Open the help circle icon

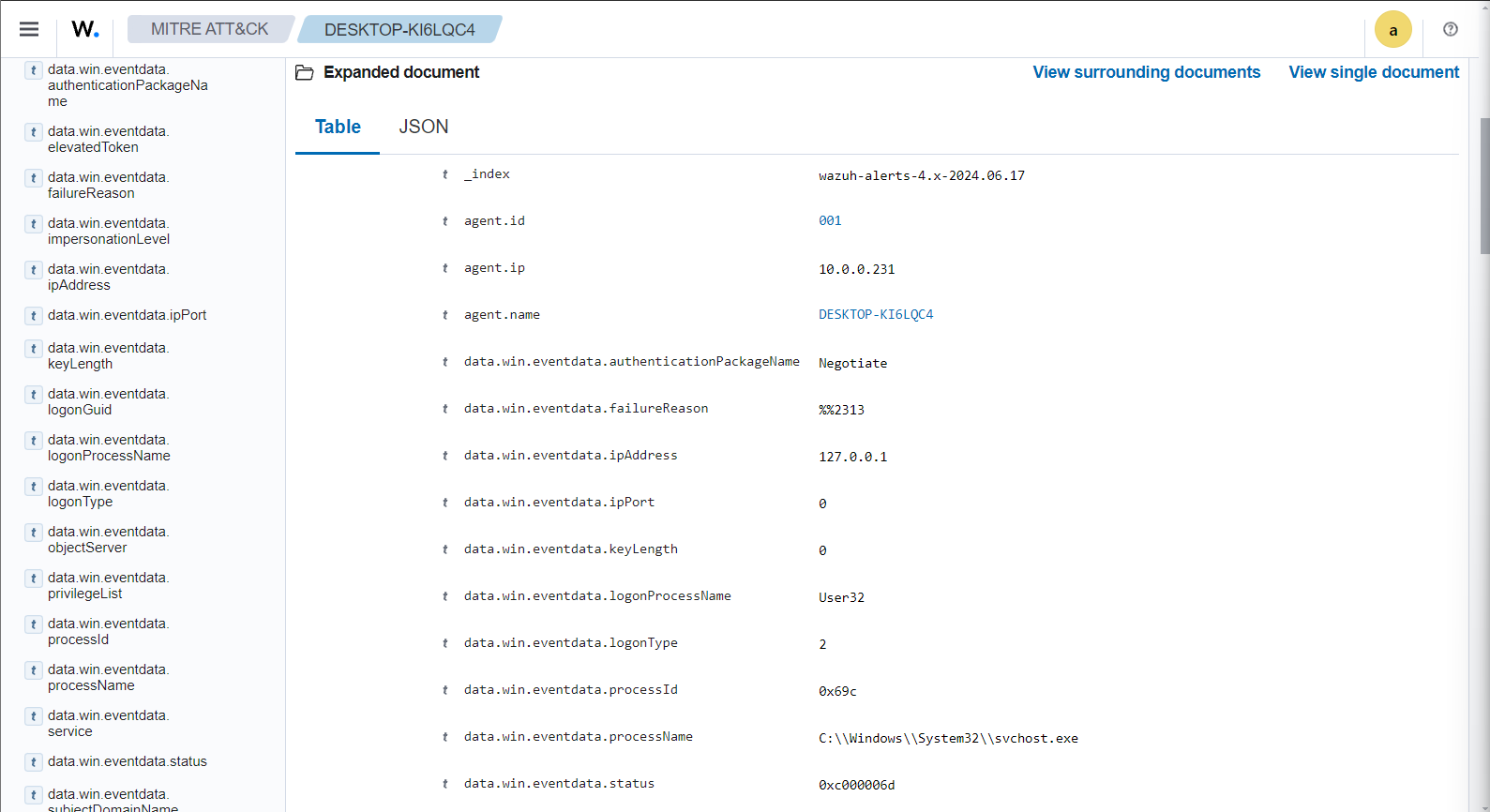click(1451, 29)
